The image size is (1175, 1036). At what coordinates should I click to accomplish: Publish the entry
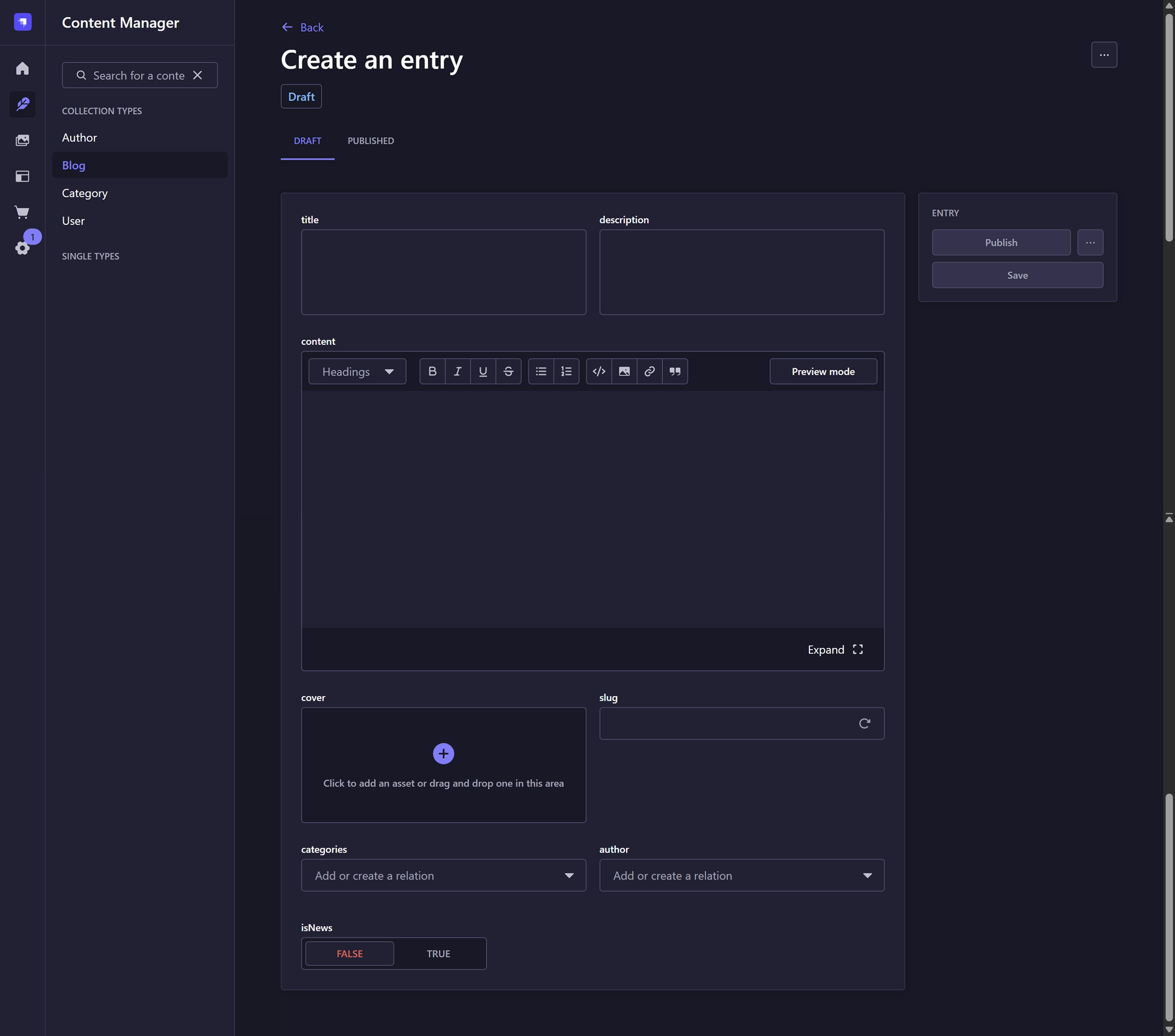coord(1000,242)
